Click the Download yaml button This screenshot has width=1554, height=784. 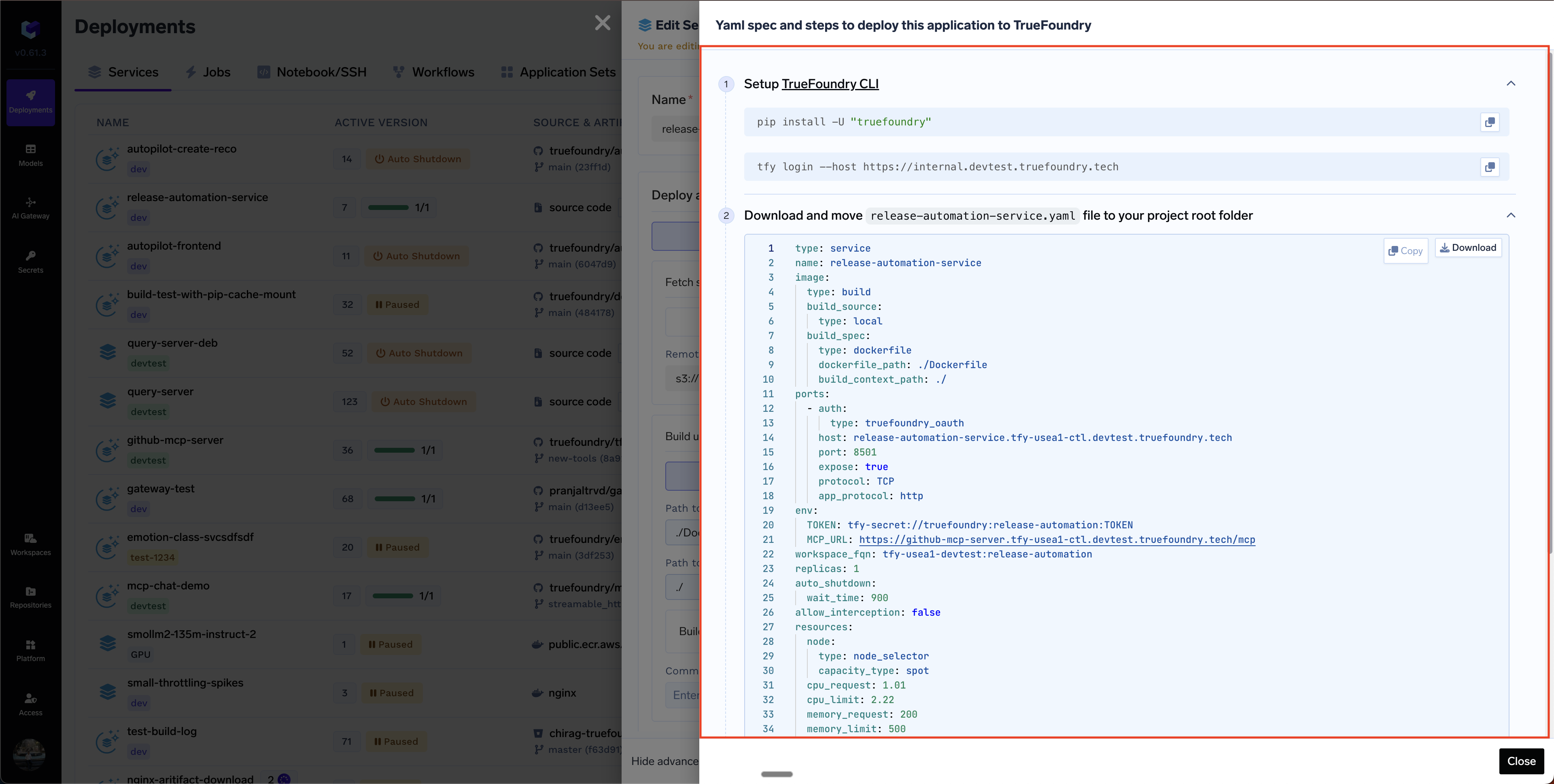click(1468, 248)
